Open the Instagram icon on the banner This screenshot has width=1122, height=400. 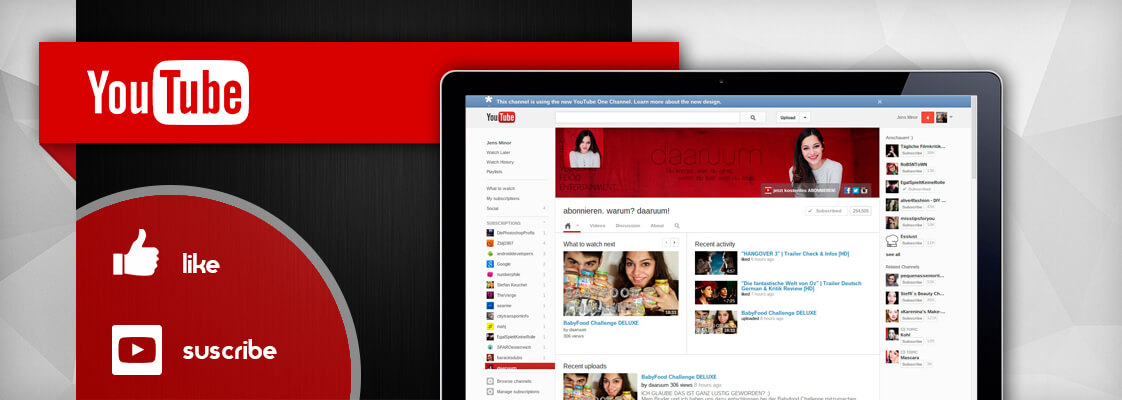864,190
